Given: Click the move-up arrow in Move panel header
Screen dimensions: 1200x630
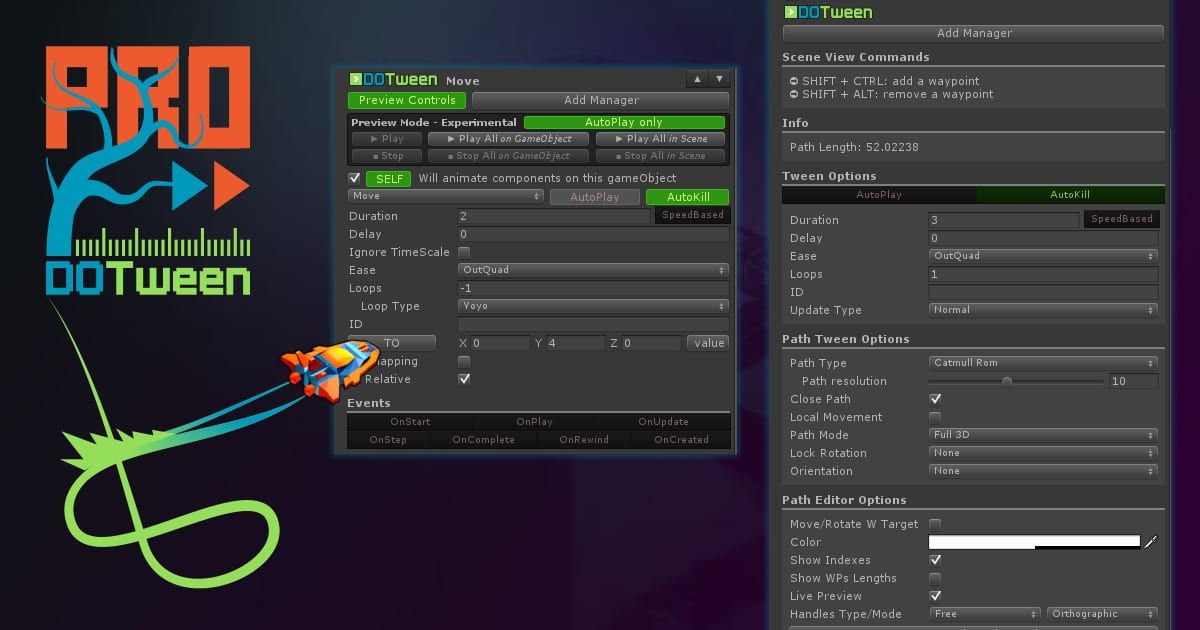Looking at the screenshot, I should pyautogui.click(x=697, y=79).
